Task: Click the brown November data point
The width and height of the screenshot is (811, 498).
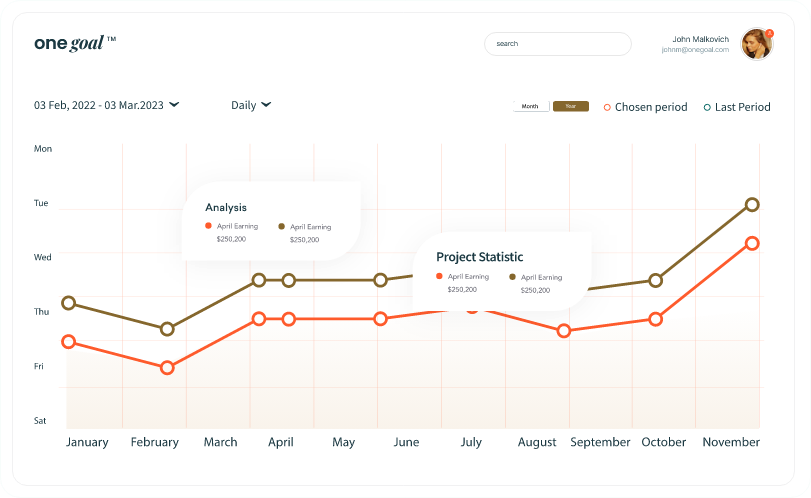Action: point(752,205)
